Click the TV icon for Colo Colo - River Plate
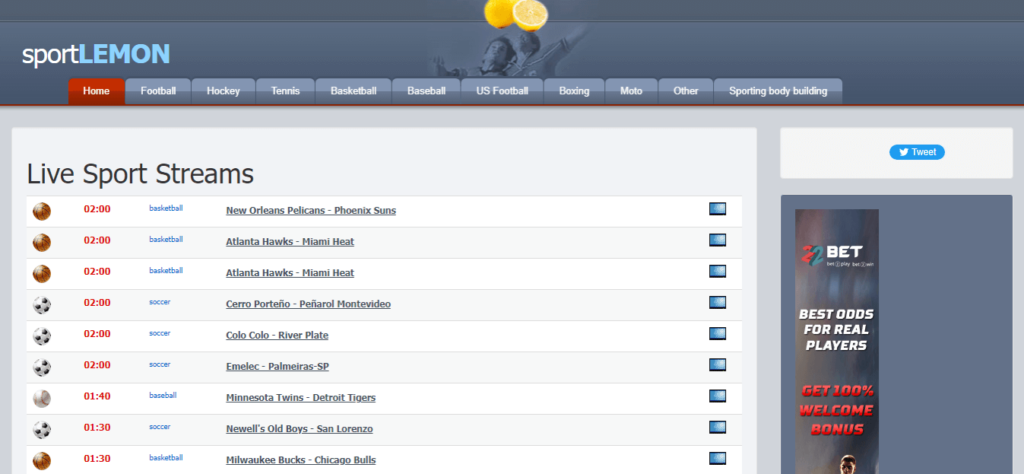The width and height of the screenshot is (1024, 474). click(717, 334)
